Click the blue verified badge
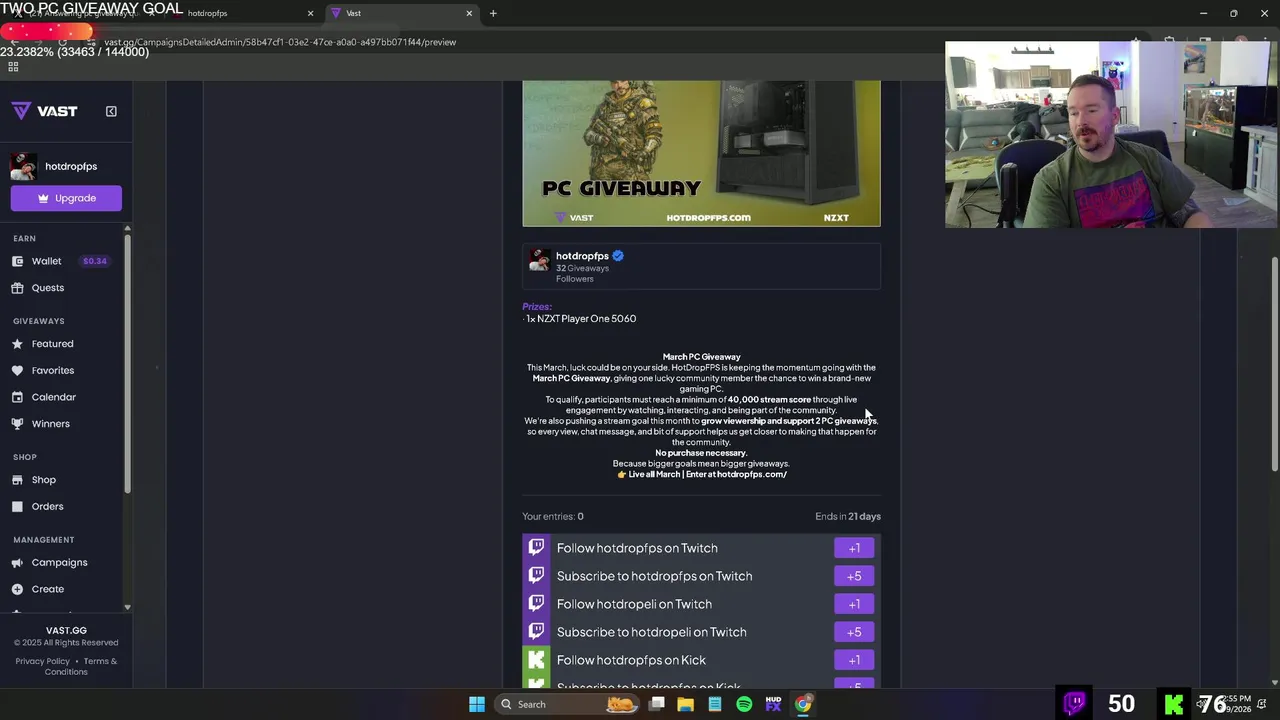The image size is (1280, 720). [618, 256]
